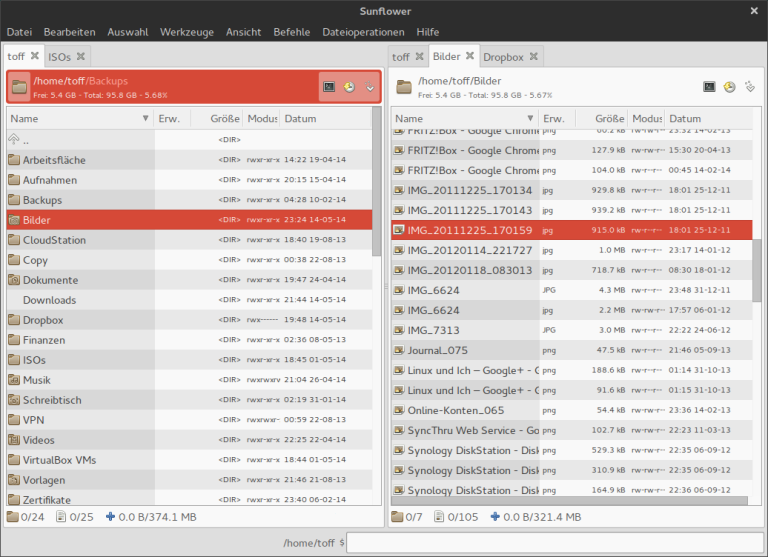Click image icon of Online-Konten_065

[399, 410]
